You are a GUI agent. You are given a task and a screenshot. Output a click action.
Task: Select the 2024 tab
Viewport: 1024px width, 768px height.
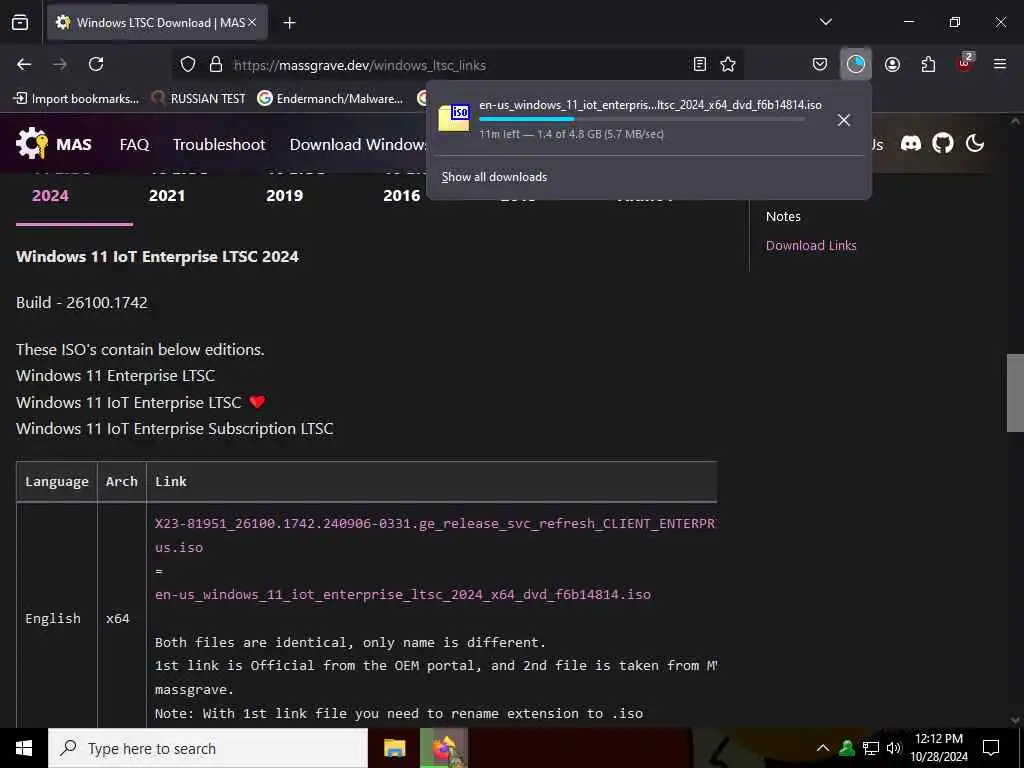50,195
